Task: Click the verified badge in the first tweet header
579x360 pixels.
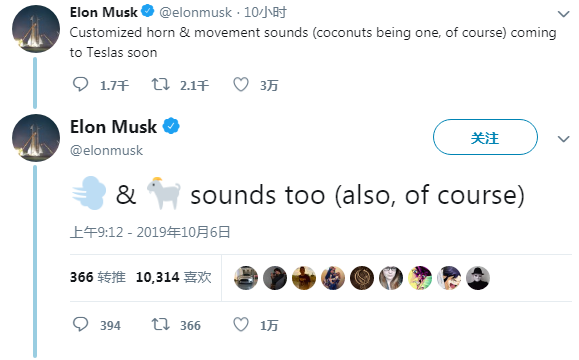Action: (148, 11)
